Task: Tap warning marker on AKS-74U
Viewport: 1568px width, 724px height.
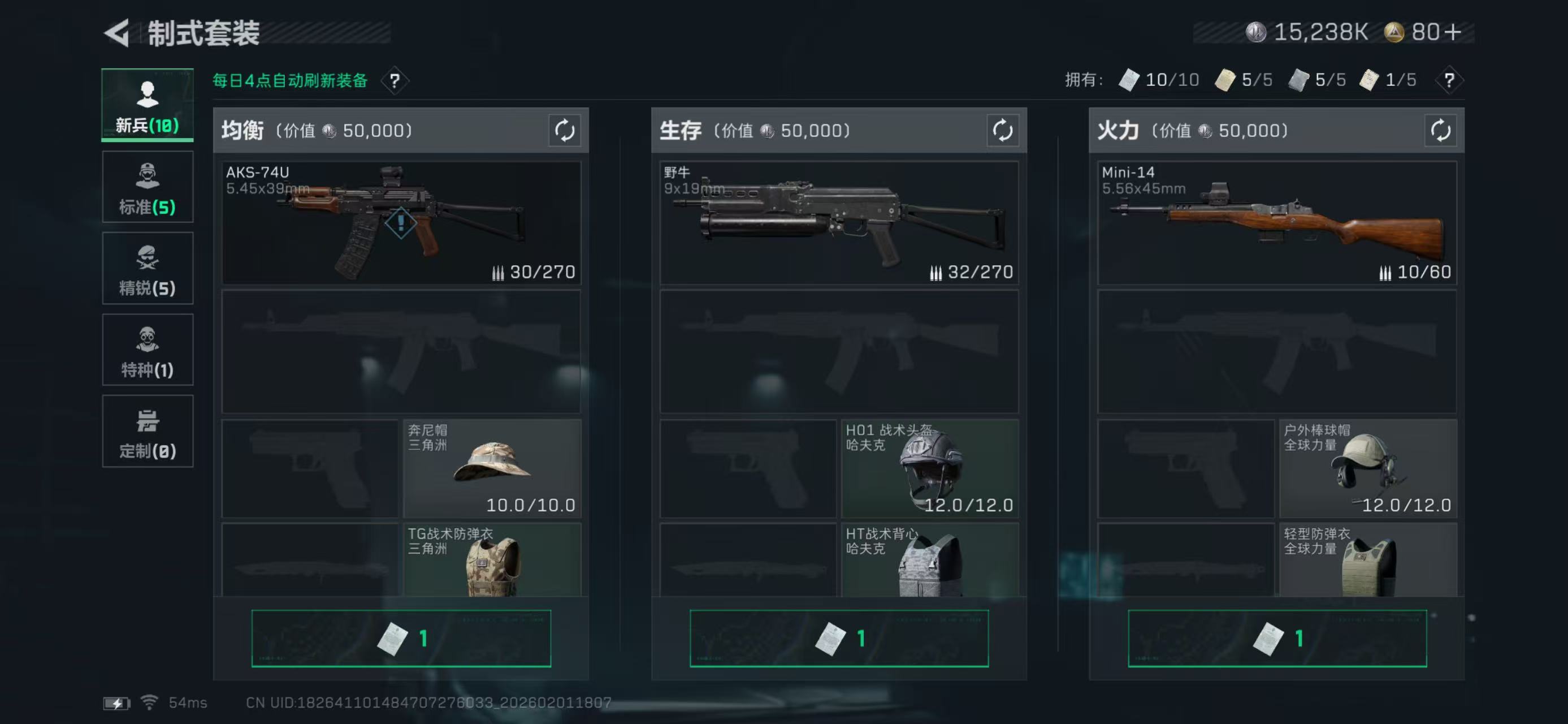Action: [x=401, y=222]
